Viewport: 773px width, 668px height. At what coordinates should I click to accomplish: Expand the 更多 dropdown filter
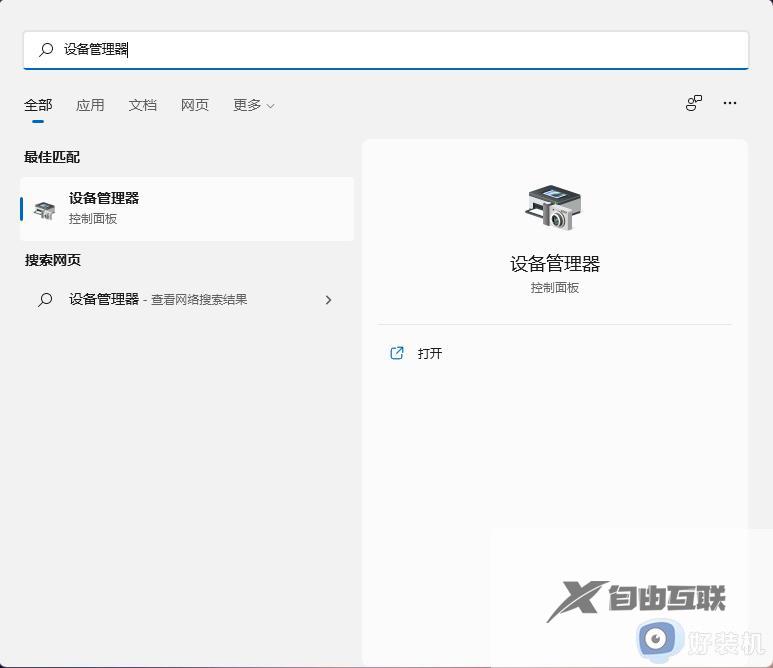tap(253, 105)
